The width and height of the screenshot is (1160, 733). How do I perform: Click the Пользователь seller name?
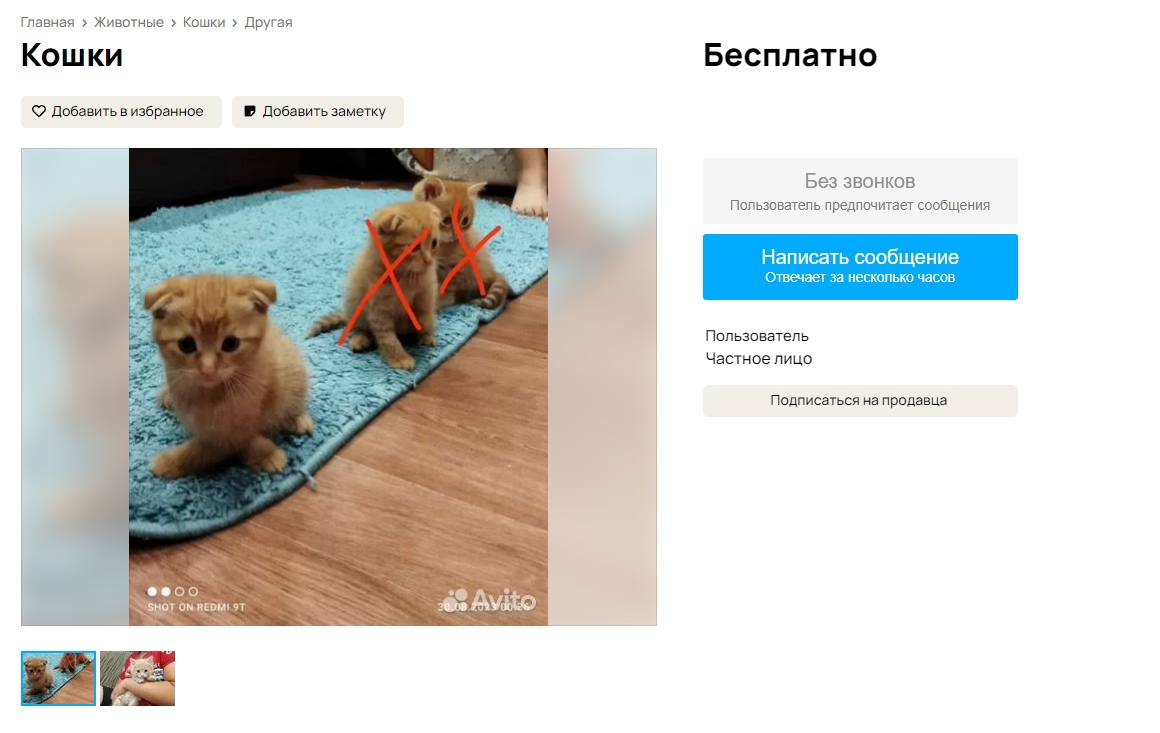[757, 336]
